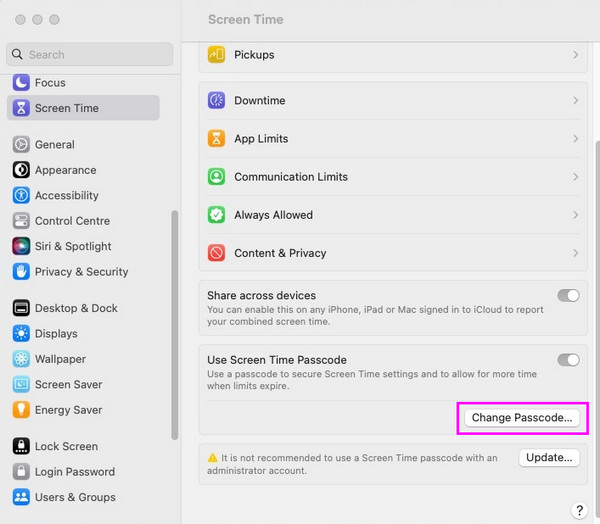Screen dimensions: 600x524
Task: Toggle Share across devices switch
Action: click(568, 295)
